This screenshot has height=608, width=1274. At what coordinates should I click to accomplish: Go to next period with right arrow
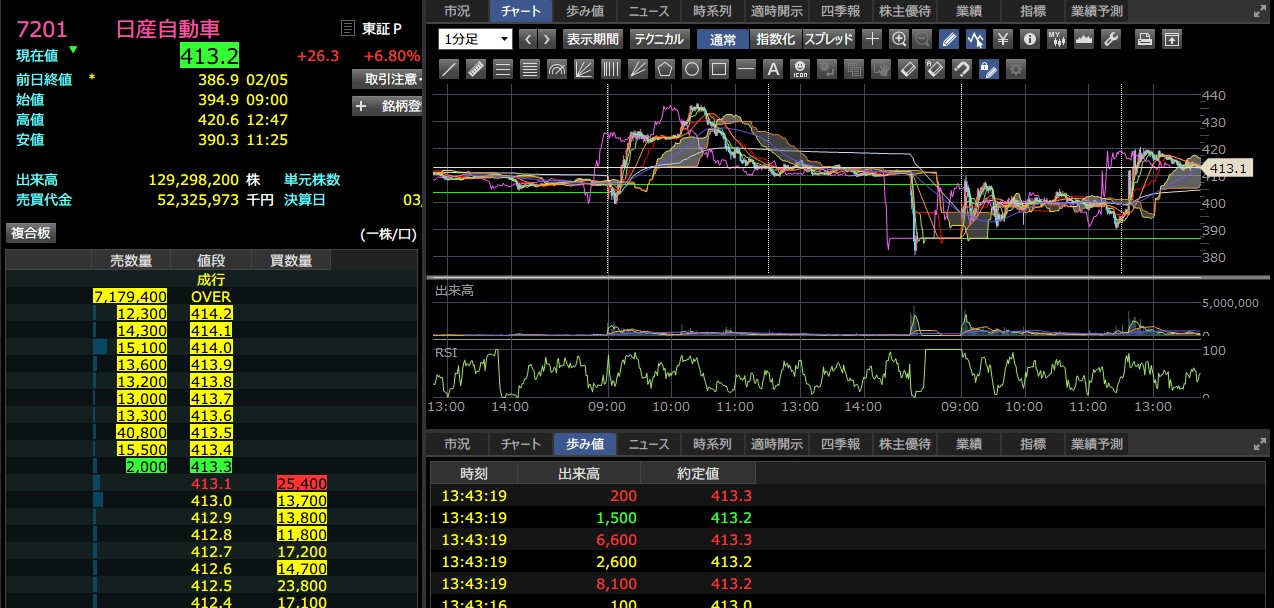(x=549, y=39)
